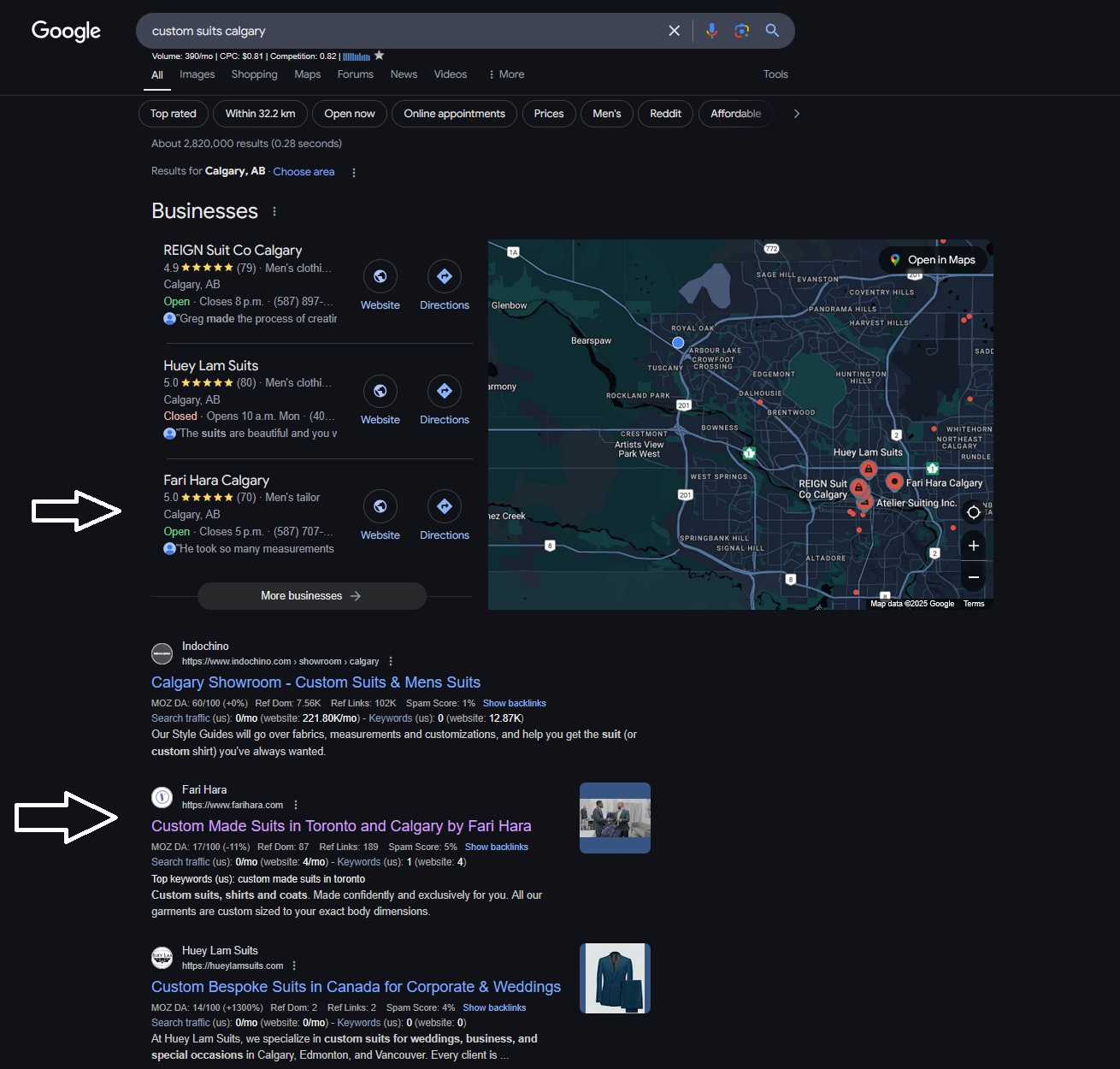1120x1069 pixels.
Task: Open options menu next to Businesses heading
Action: pyautogui.click(x=274, y=211)
